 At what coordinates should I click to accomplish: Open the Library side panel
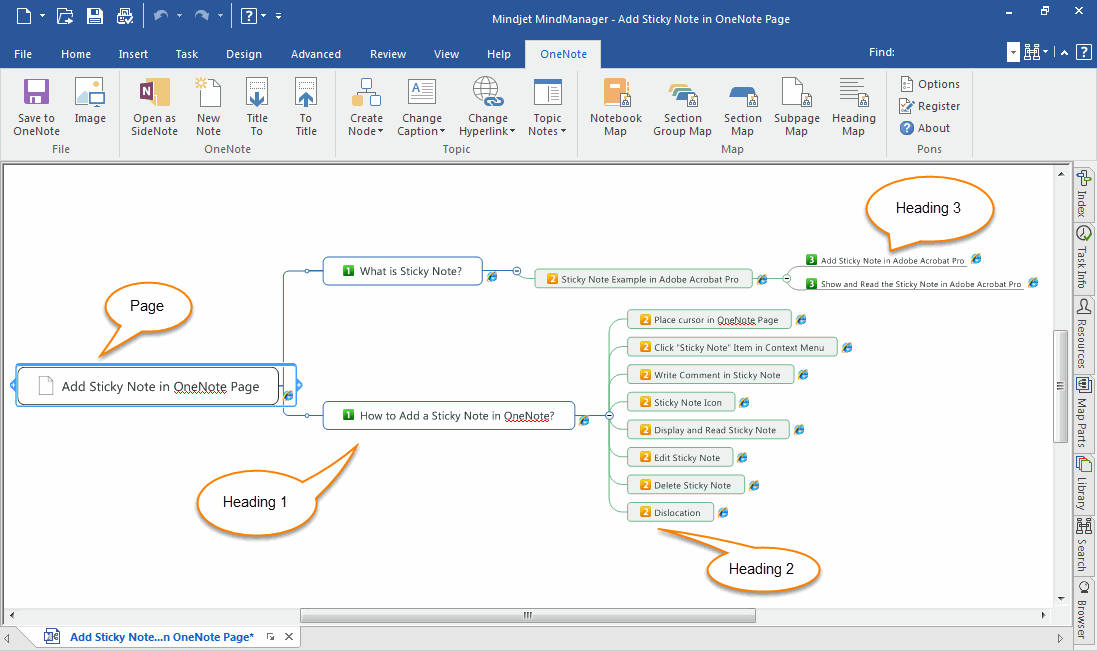1083,484
